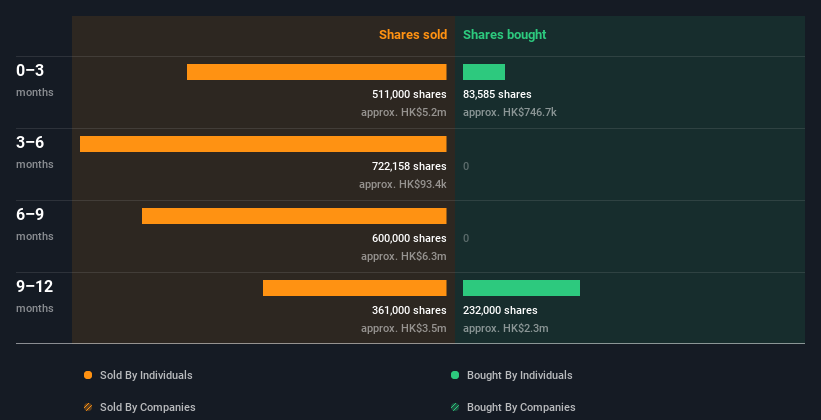Click the Shares bought column header
The height and width of the screenshot is (420, 821).
(x=504, y=35)
